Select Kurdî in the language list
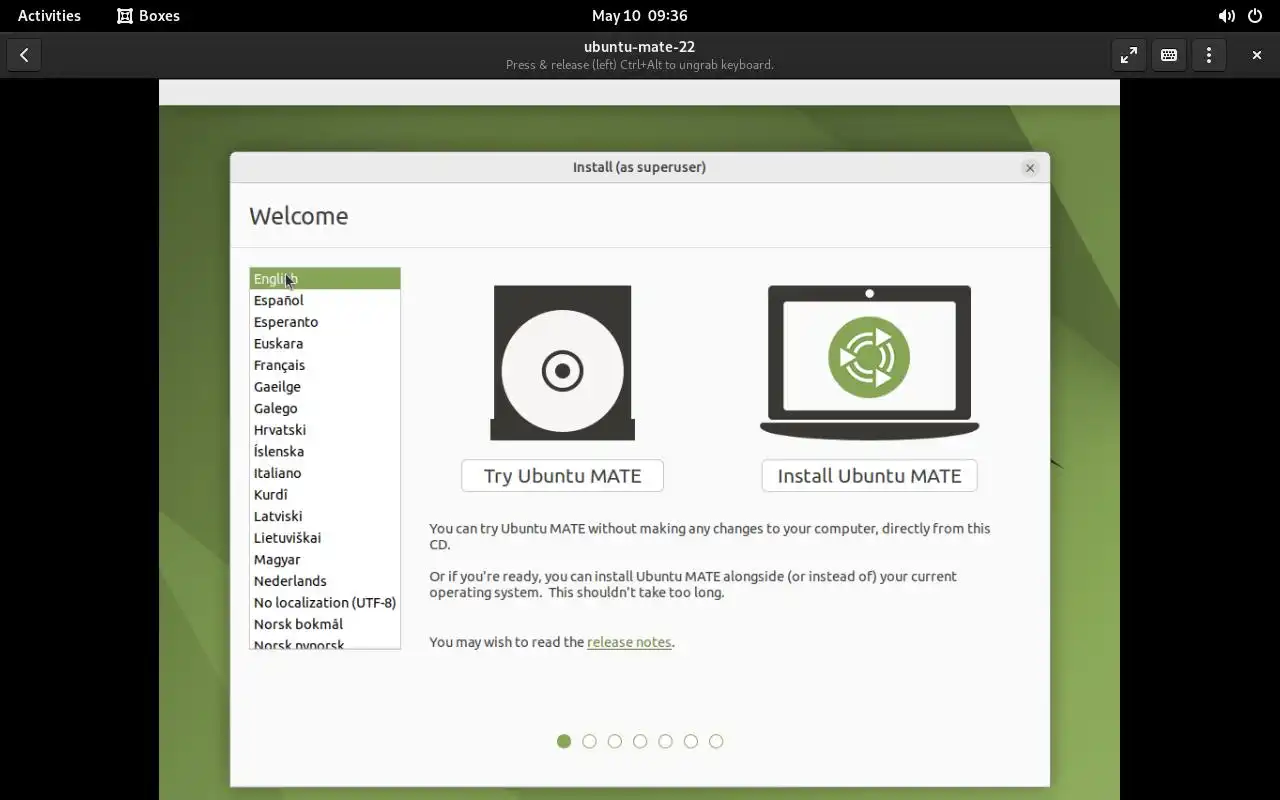 click(325, 495)
